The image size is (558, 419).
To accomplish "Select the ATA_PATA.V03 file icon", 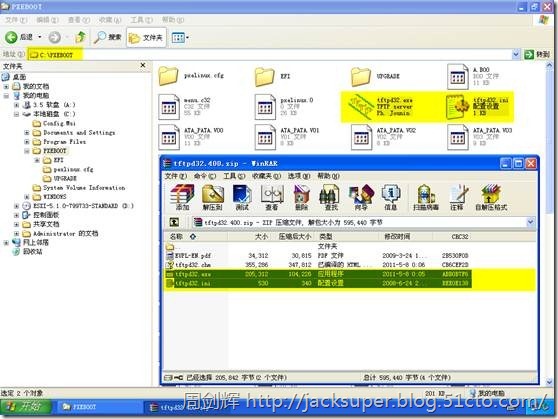I will 457,137.
